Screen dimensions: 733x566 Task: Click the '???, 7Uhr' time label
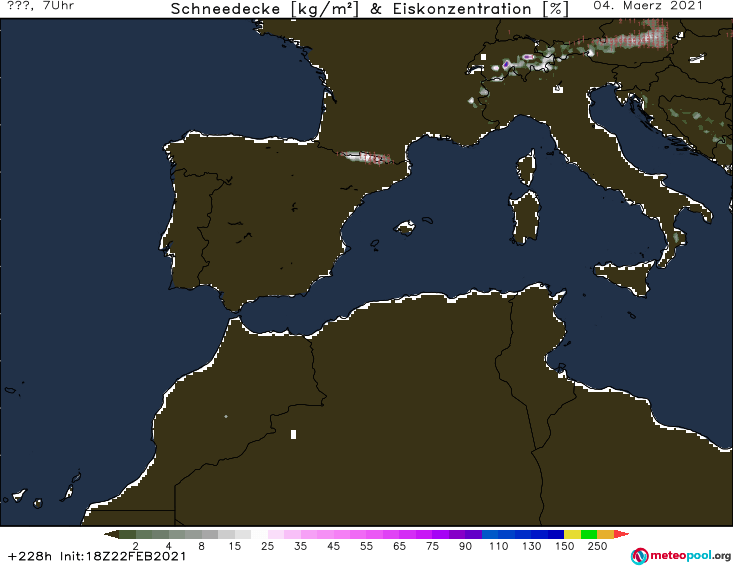click(40, 6)
